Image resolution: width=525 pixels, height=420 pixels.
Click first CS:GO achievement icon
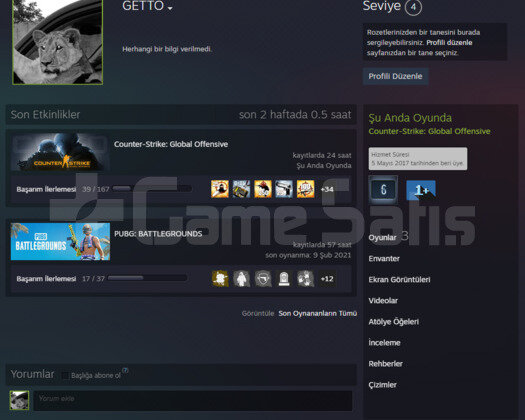[x=220, y=189]
